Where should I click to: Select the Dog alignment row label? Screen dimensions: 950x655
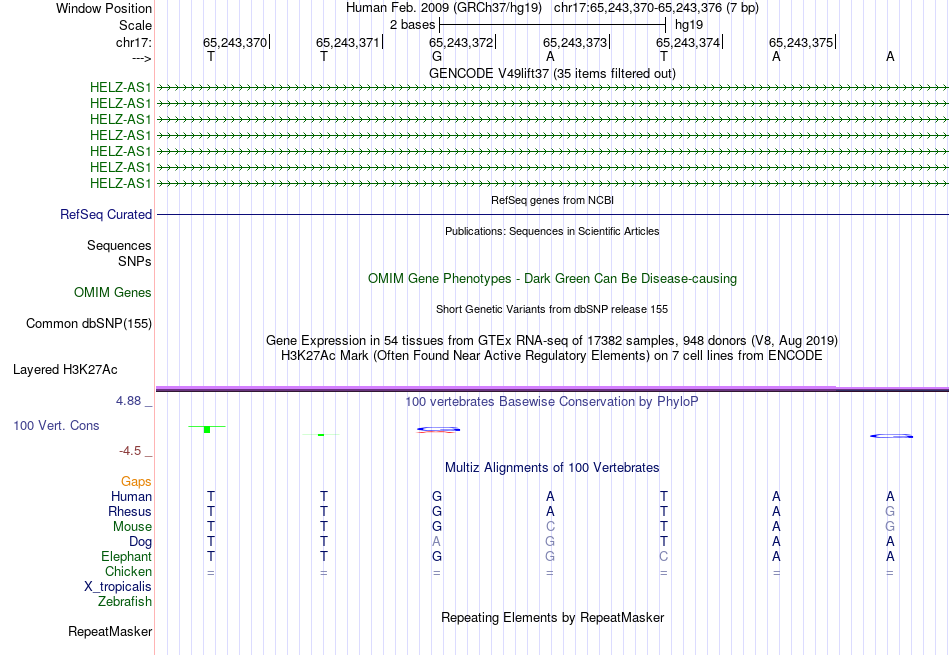(x=140, y=542)
